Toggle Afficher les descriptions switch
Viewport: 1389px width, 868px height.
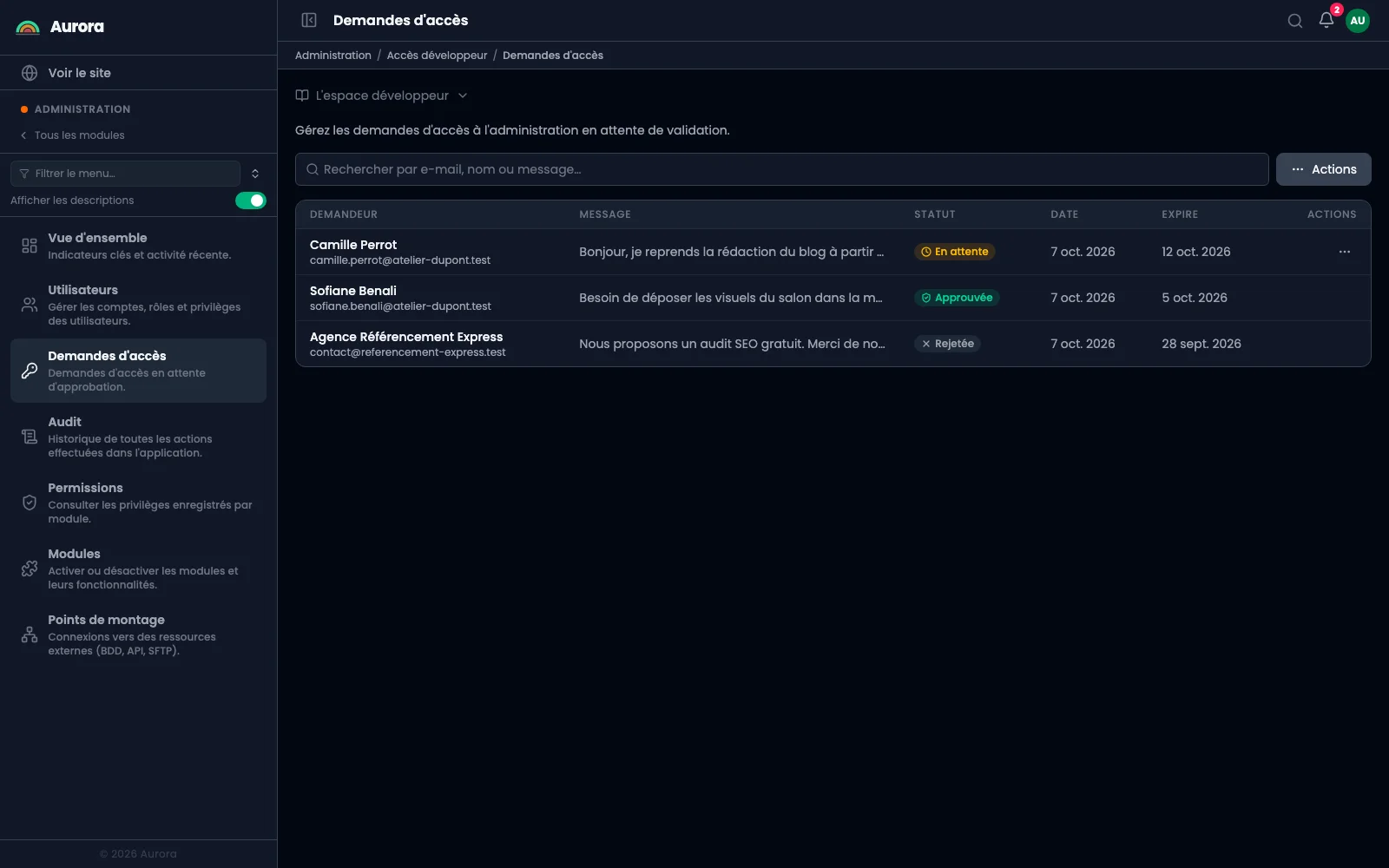tap(251, 201)
